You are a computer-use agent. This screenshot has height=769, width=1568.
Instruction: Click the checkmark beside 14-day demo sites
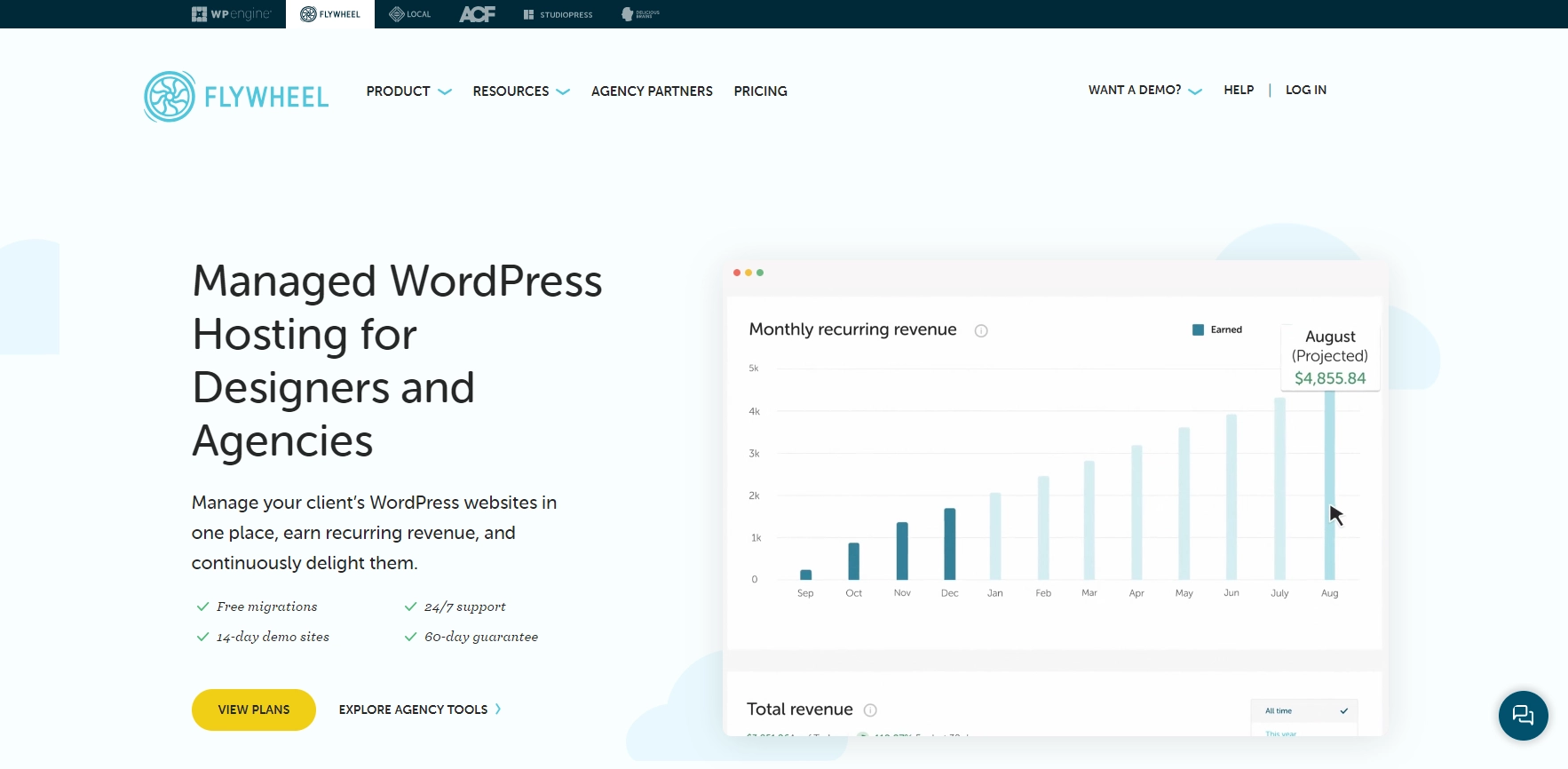202,637
